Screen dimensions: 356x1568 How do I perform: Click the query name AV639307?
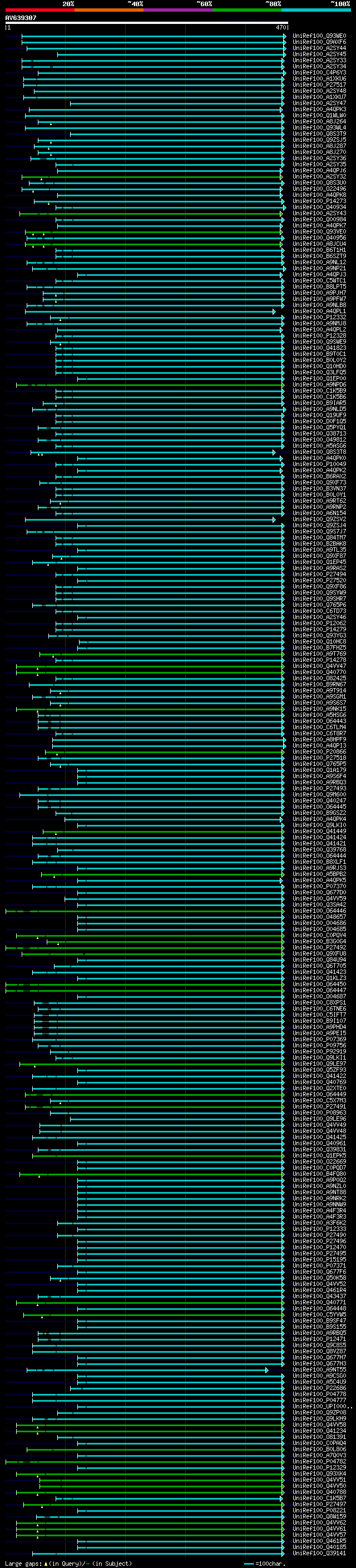point(21,18)
